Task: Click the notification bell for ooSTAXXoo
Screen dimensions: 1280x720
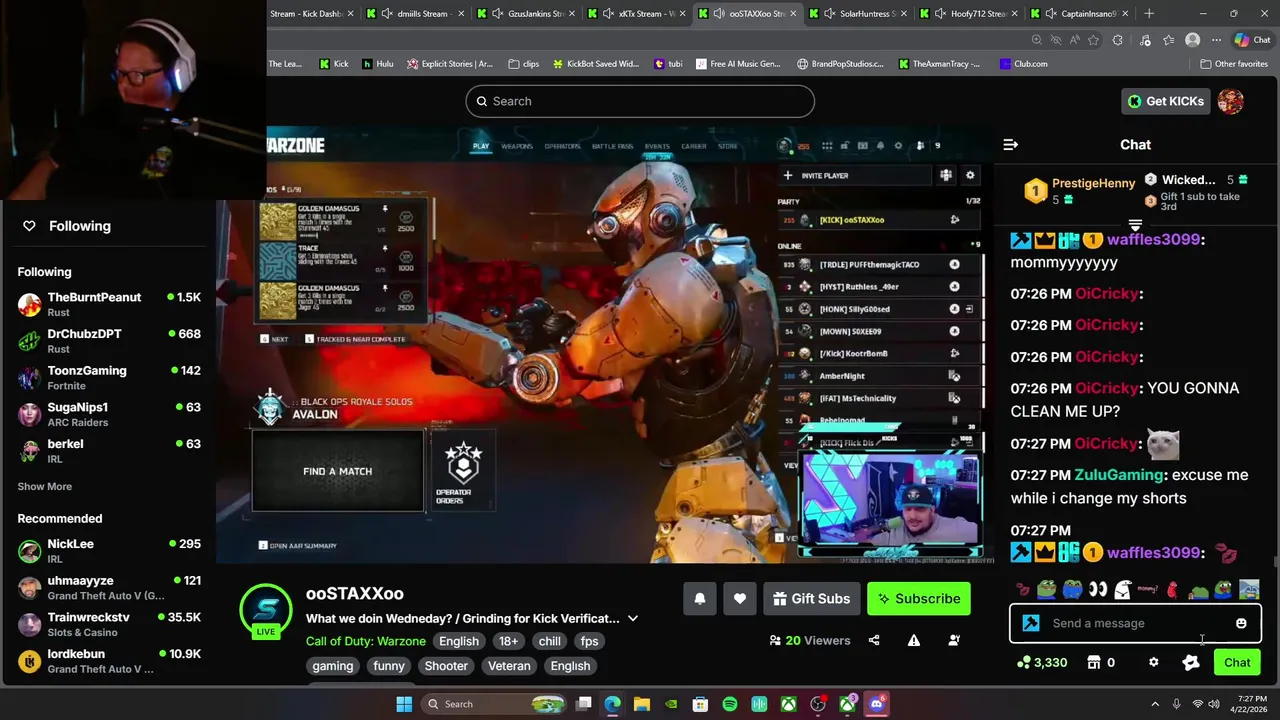Action: click(x=700, y=599)
